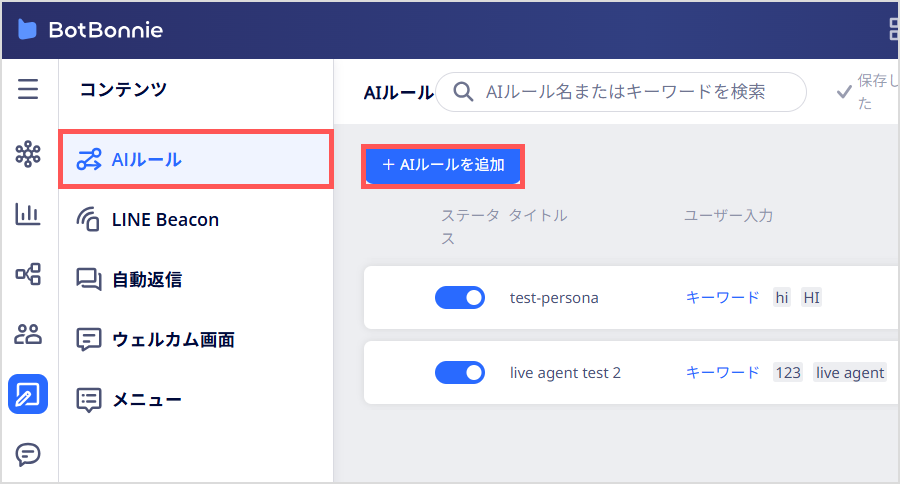
Task: Toggle off the test-persona rule
Action: pyautogui.click(x=460, y=297)
